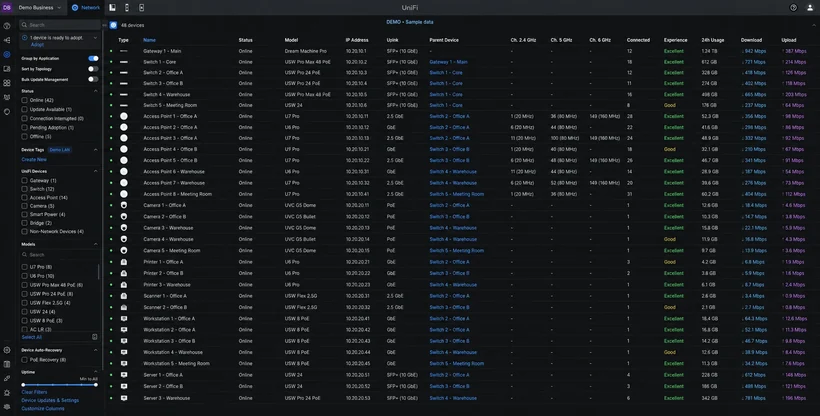Open the Demo Business site dropdown
The height and width of the screenshot is (416, 820).
point(40,7)
